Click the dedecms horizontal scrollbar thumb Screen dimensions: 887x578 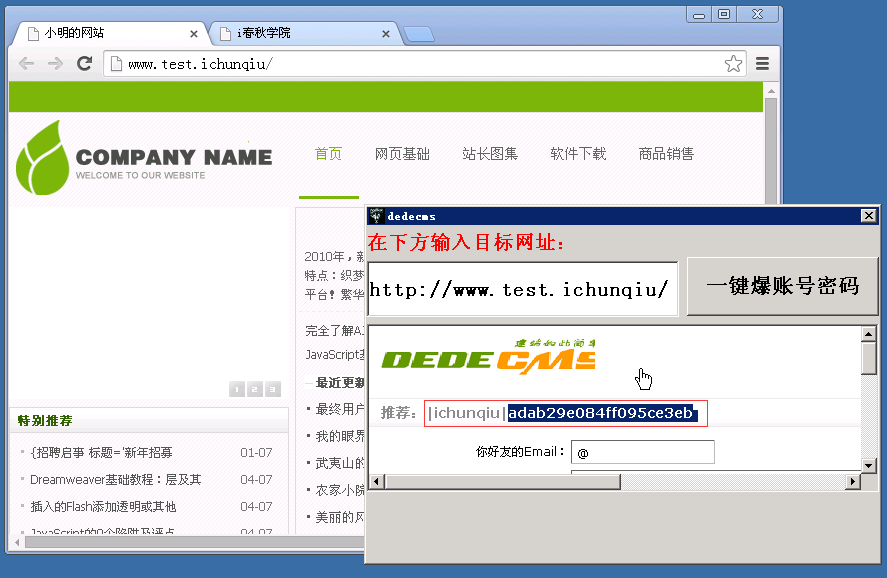502,482
